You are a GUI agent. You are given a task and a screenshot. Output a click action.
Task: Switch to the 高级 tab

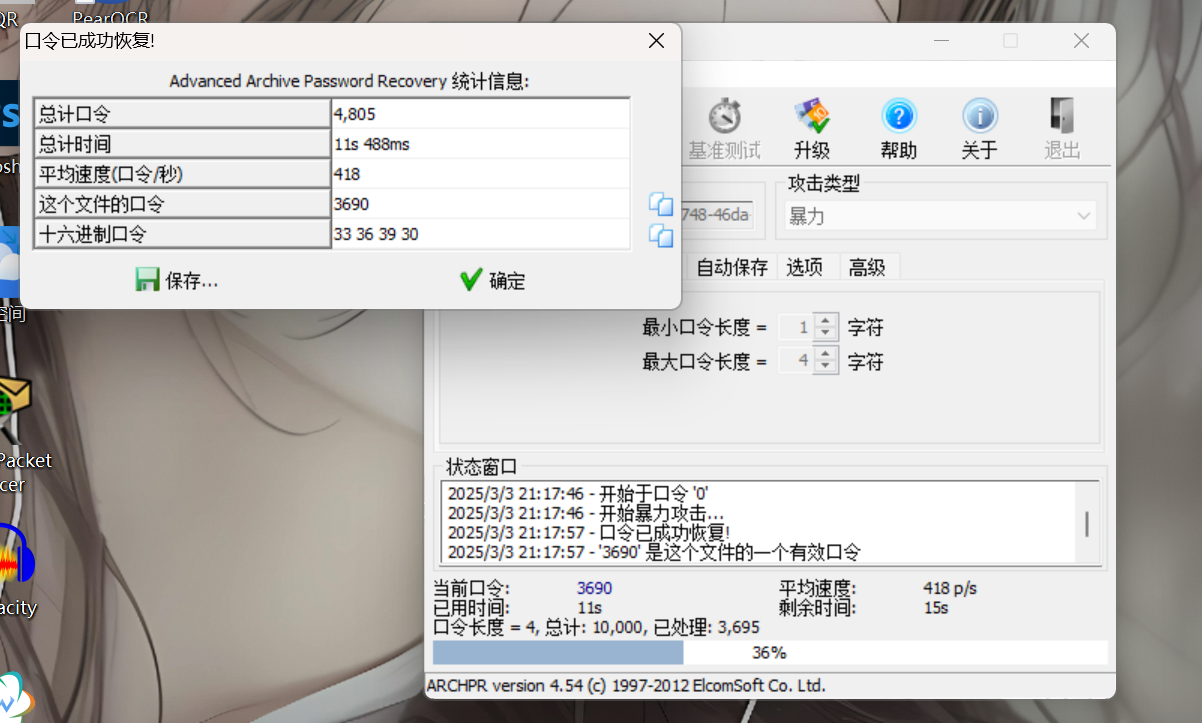click(867, 267)
